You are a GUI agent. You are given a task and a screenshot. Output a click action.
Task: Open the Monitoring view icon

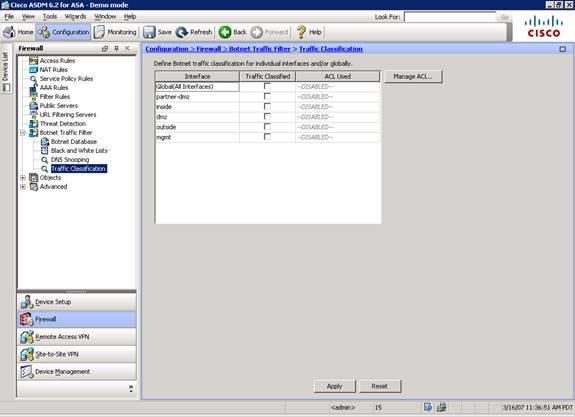99,32
